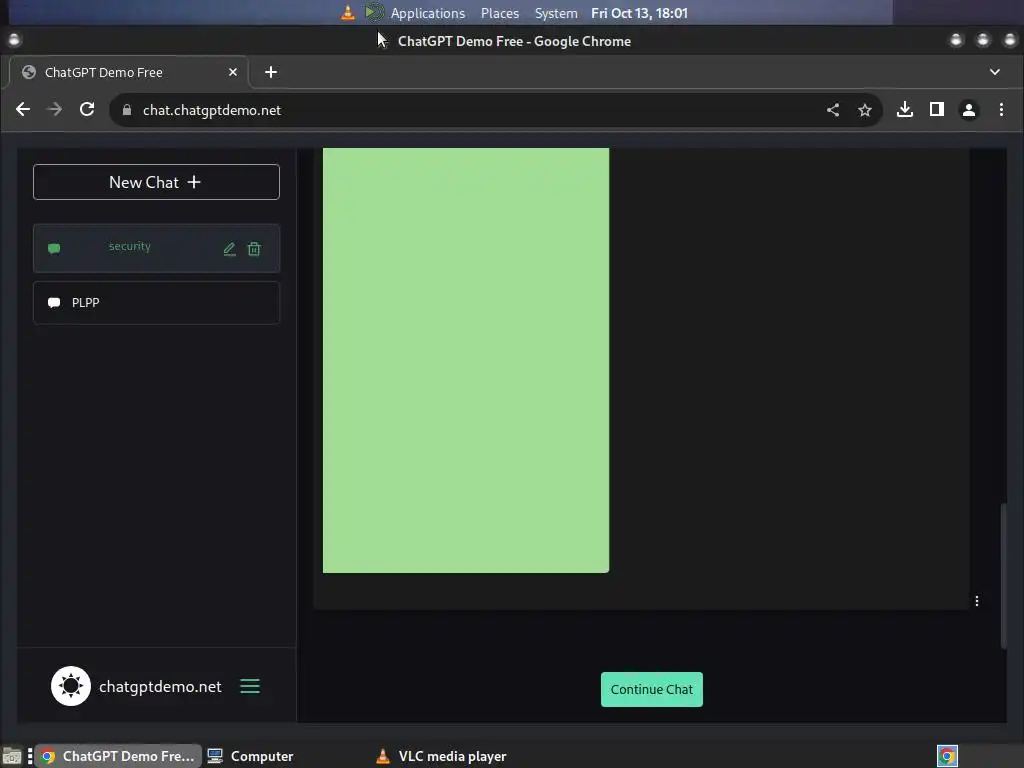Select ChatGPT Demo Free taskbar entry
Screen dimensions: 1024x768
pos(118,756)
